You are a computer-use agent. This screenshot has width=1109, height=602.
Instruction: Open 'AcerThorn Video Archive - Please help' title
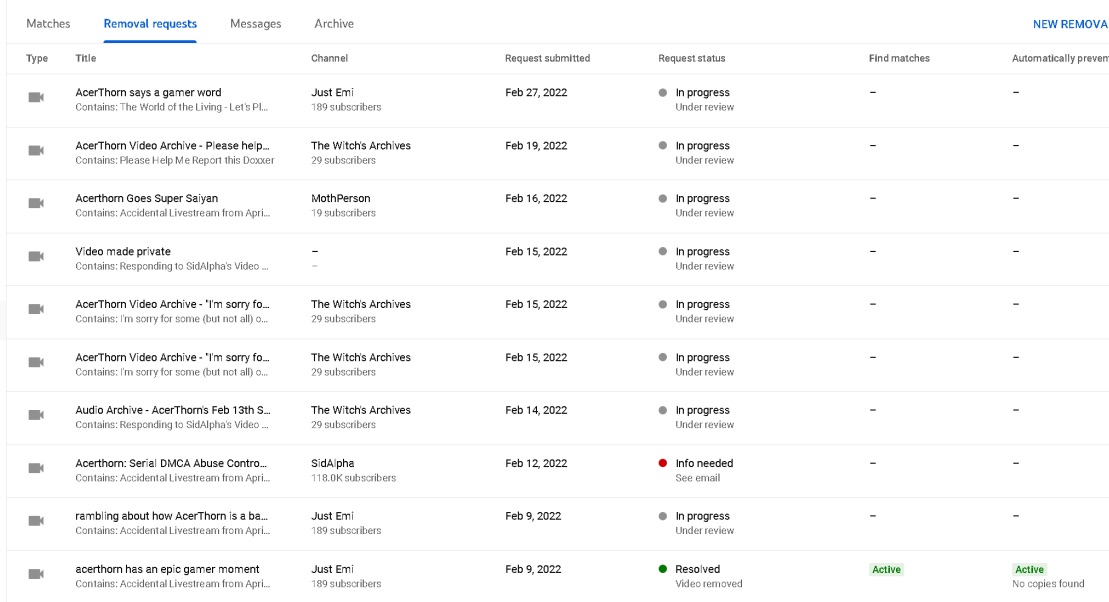point(173,146)
